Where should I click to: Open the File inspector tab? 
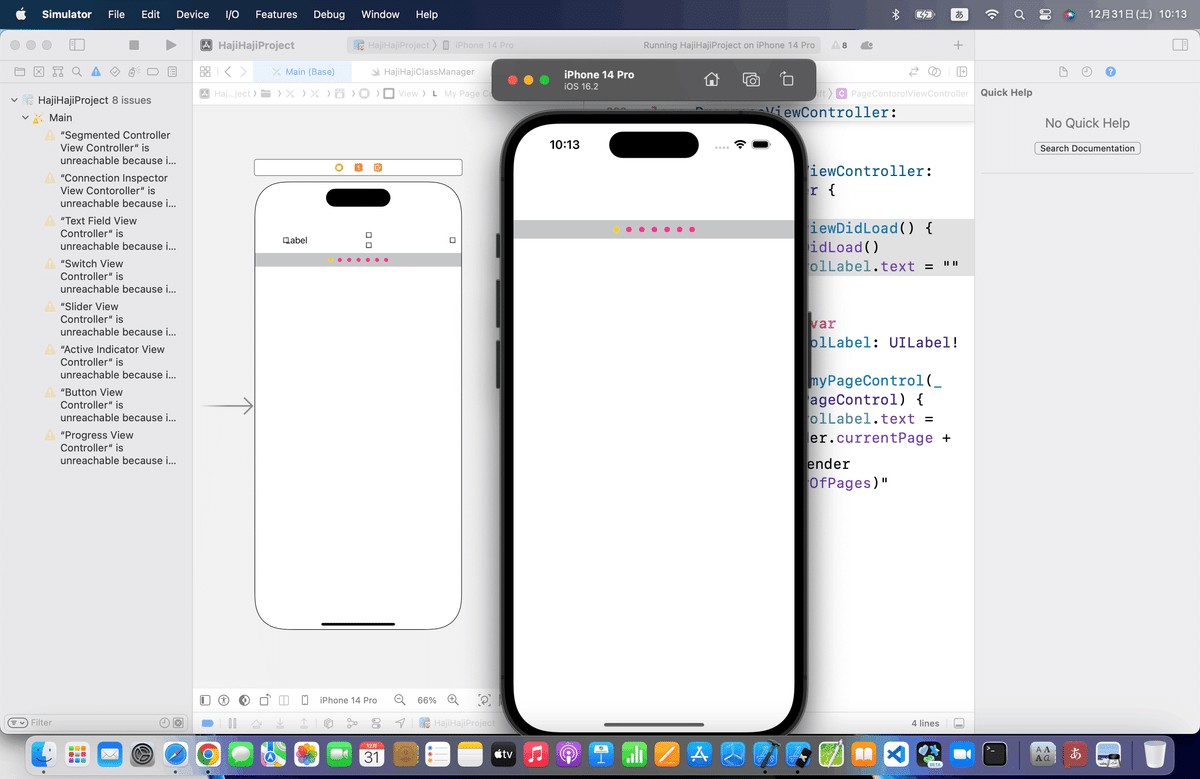(x=1063, y=72)
